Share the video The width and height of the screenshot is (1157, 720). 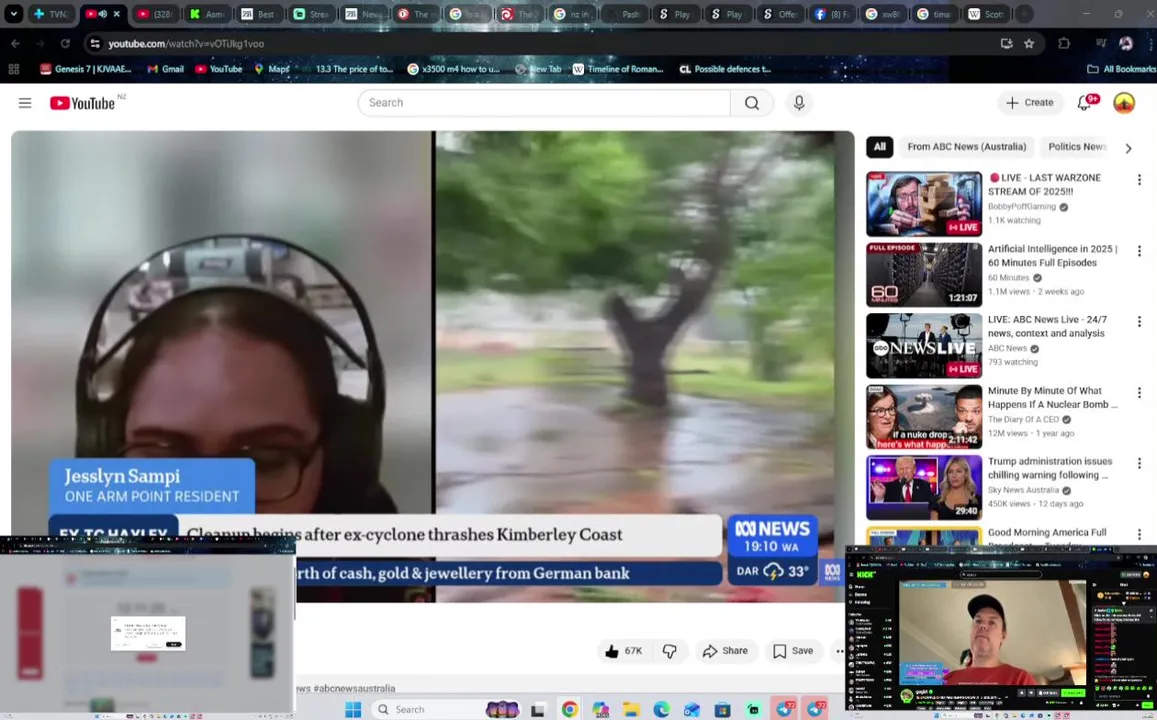(725, 651)
